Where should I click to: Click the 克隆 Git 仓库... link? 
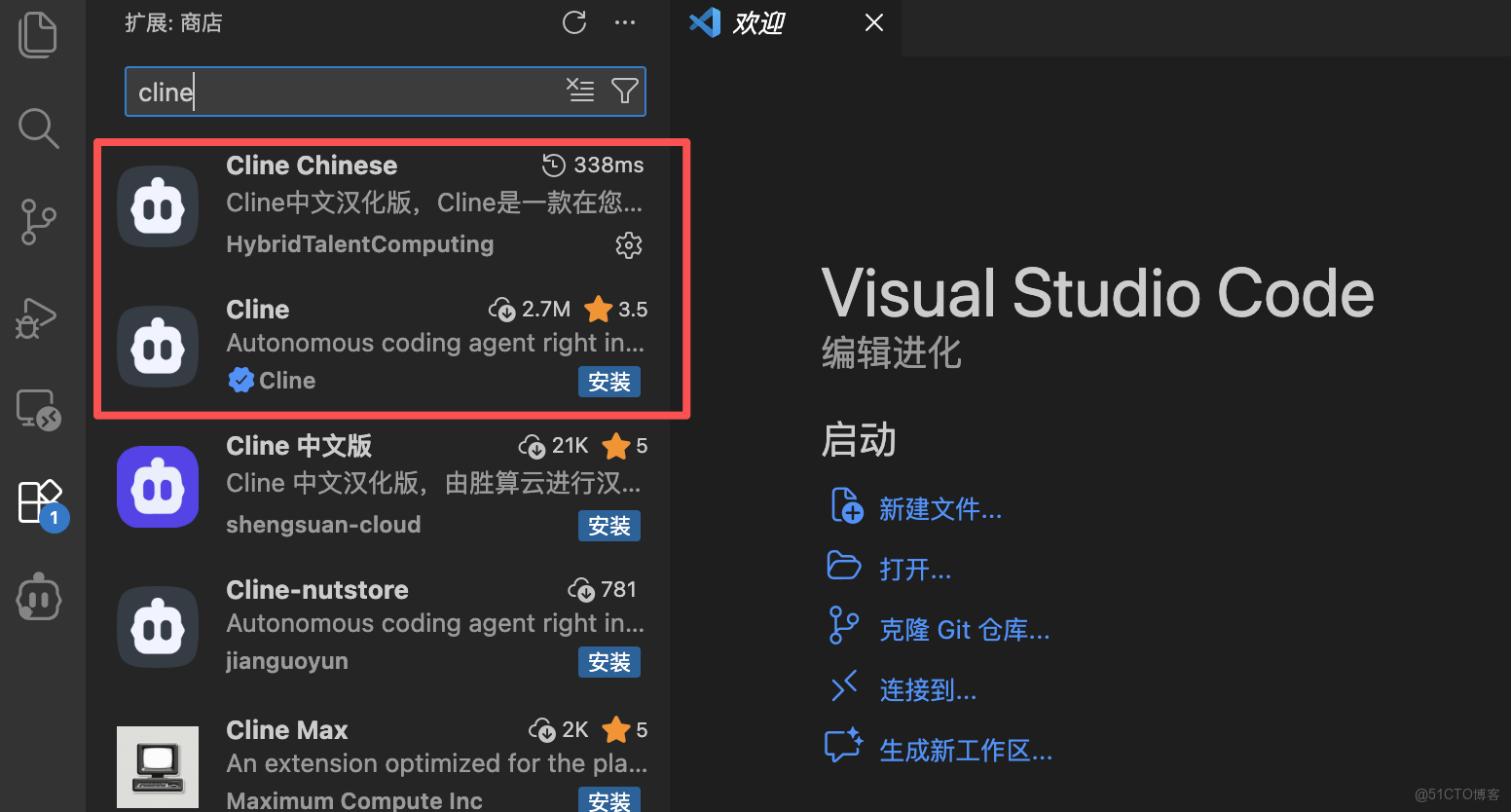click(965, 630)
